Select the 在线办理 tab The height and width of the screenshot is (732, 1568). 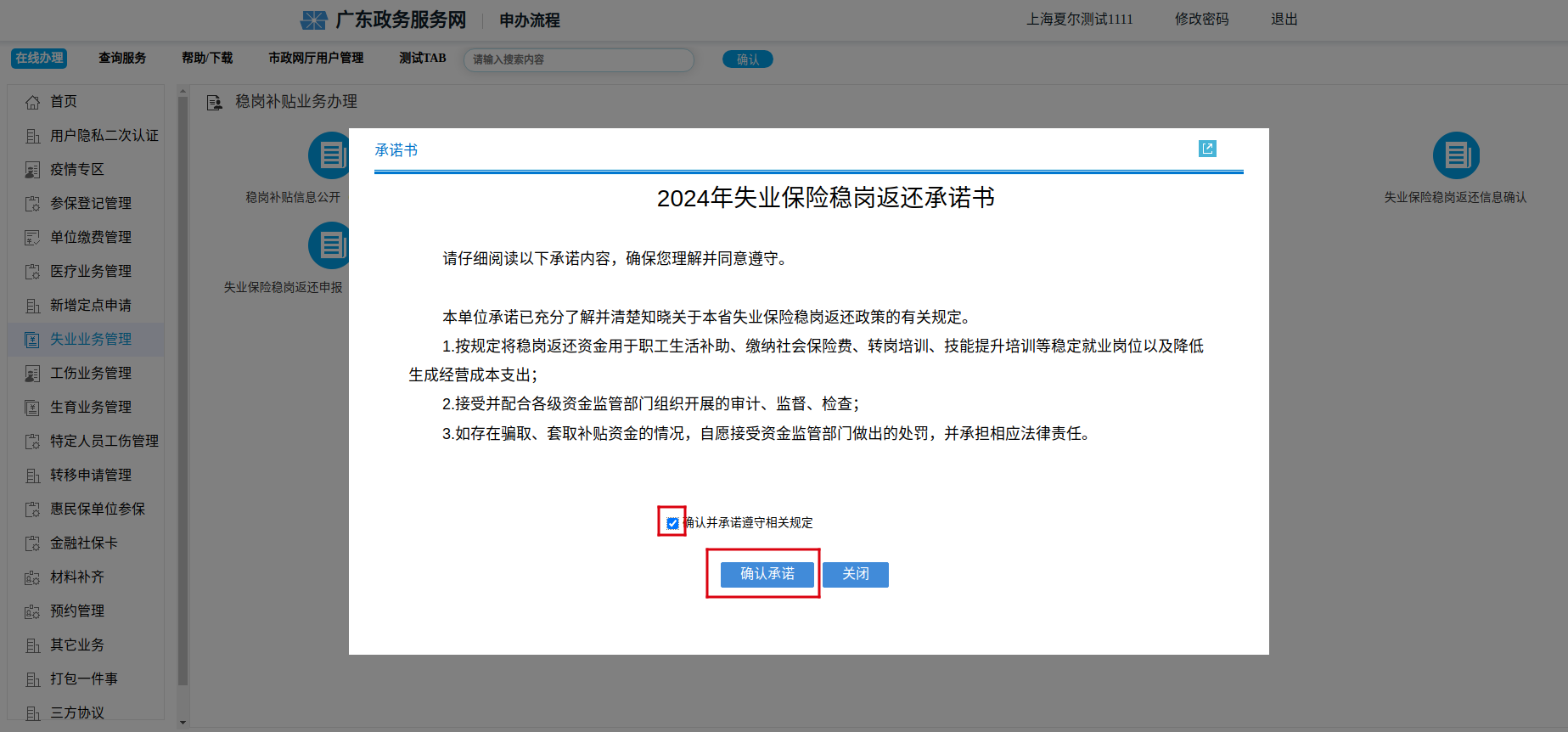(x=39, y=59)
